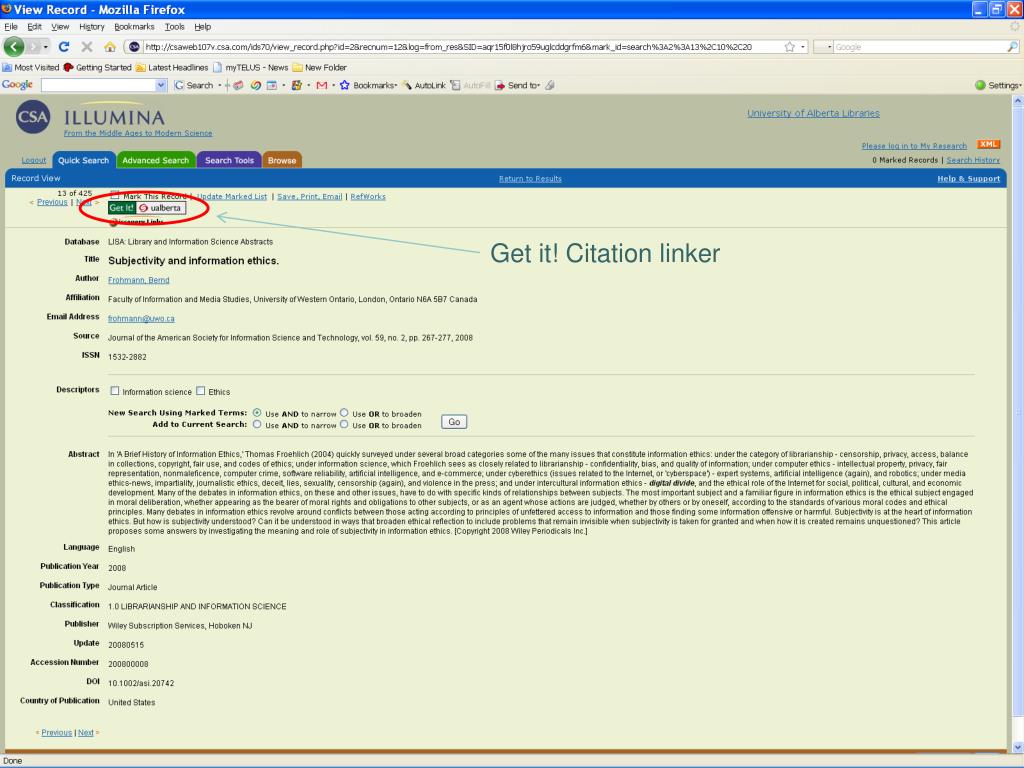This screenshot has height=768, width=1024.
Task: Select New Search Use OR to broaden
Action: point(344,413)
